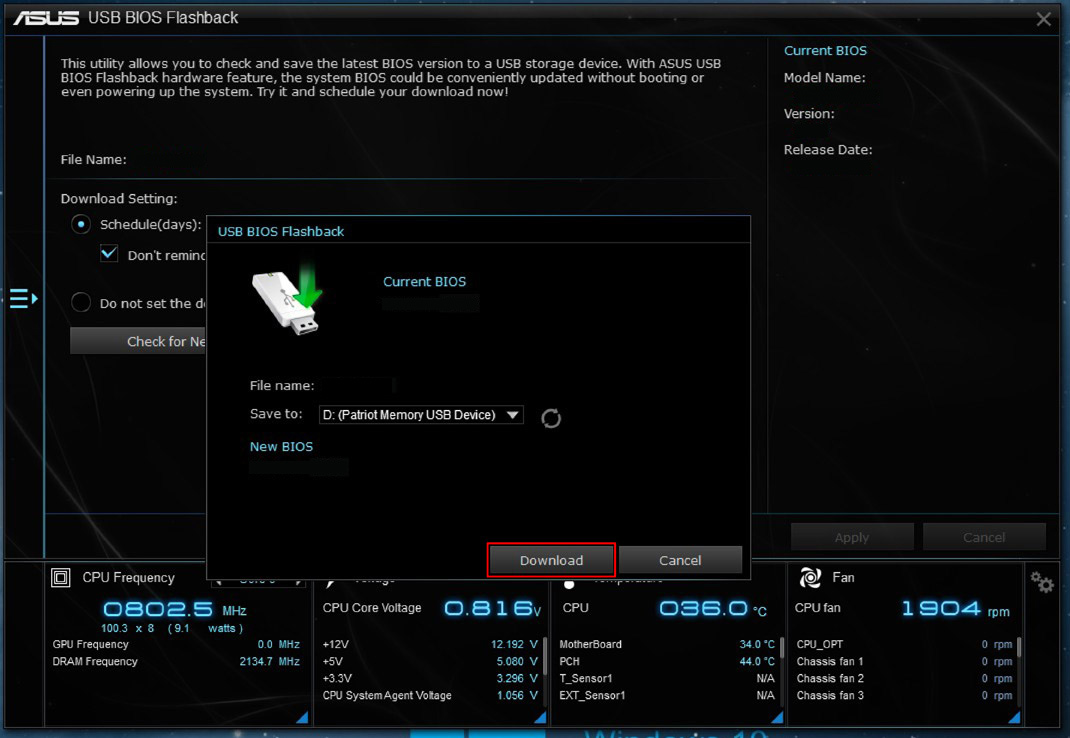Click the refresh icon beside Save to

[551, 418]
